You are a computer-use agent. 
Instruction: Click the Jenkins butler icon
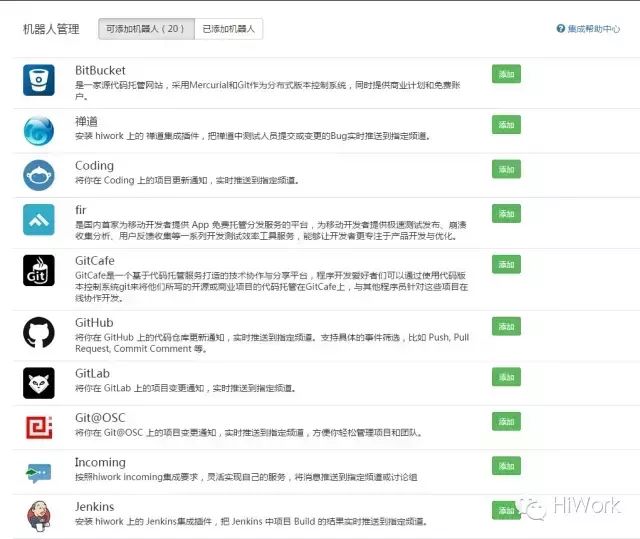[39, 516]
